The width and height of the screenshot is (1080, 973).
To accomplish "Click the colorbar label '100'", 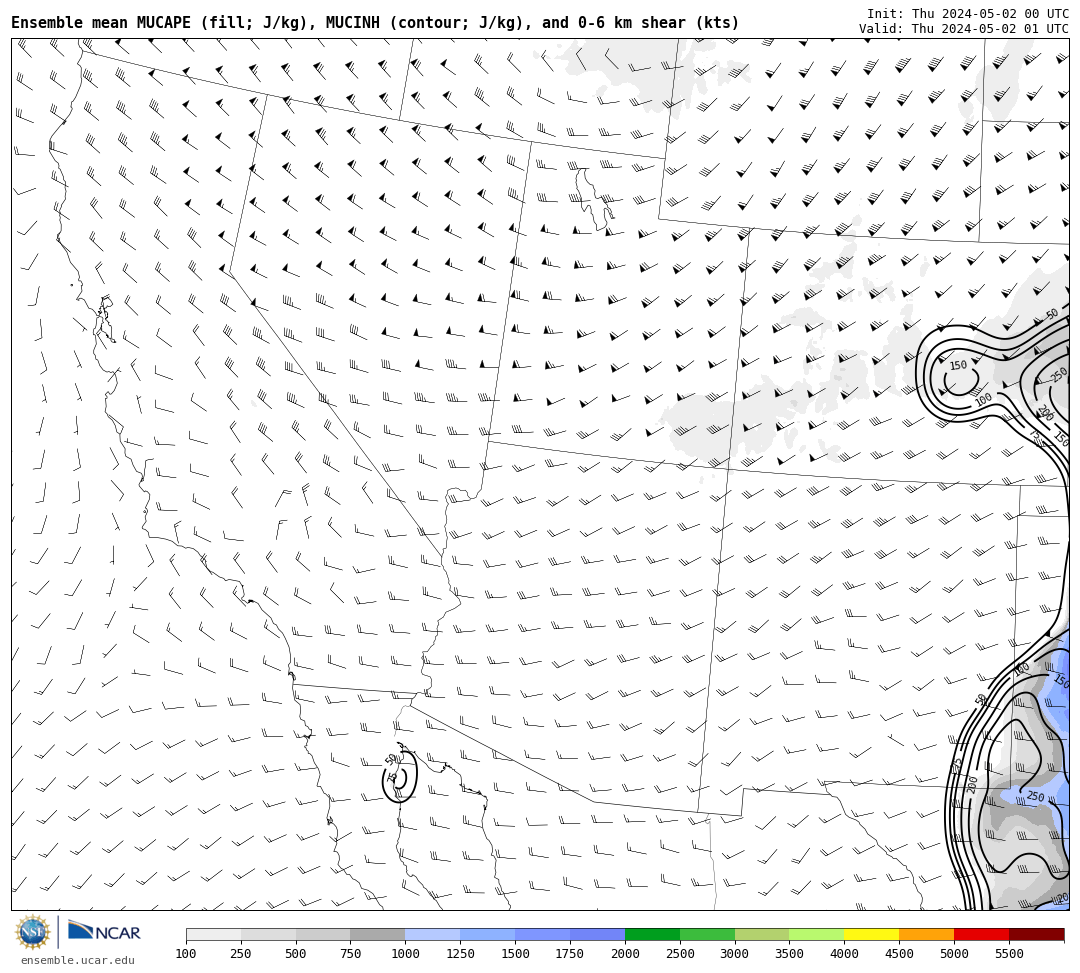I will click(x=186, y=954).
